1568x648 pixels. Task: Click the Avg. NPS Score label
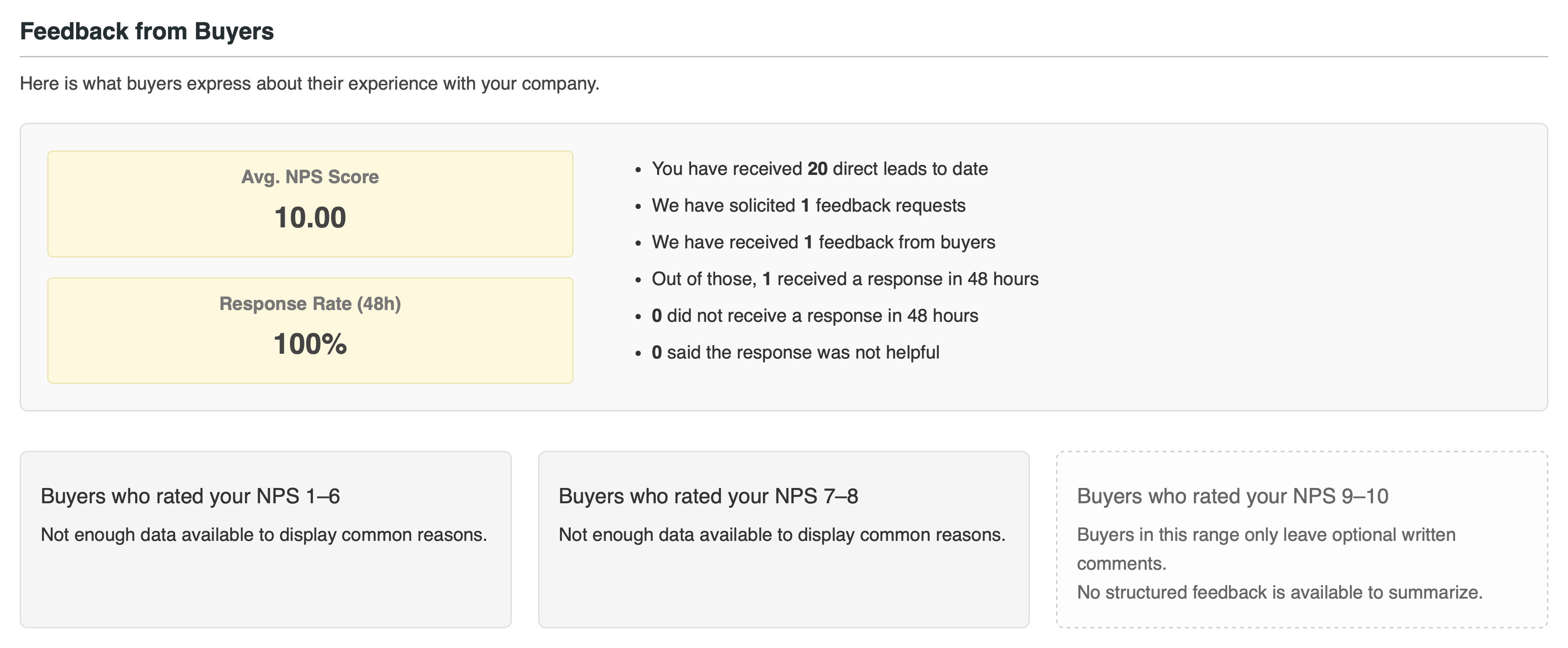tap(310, 177)
